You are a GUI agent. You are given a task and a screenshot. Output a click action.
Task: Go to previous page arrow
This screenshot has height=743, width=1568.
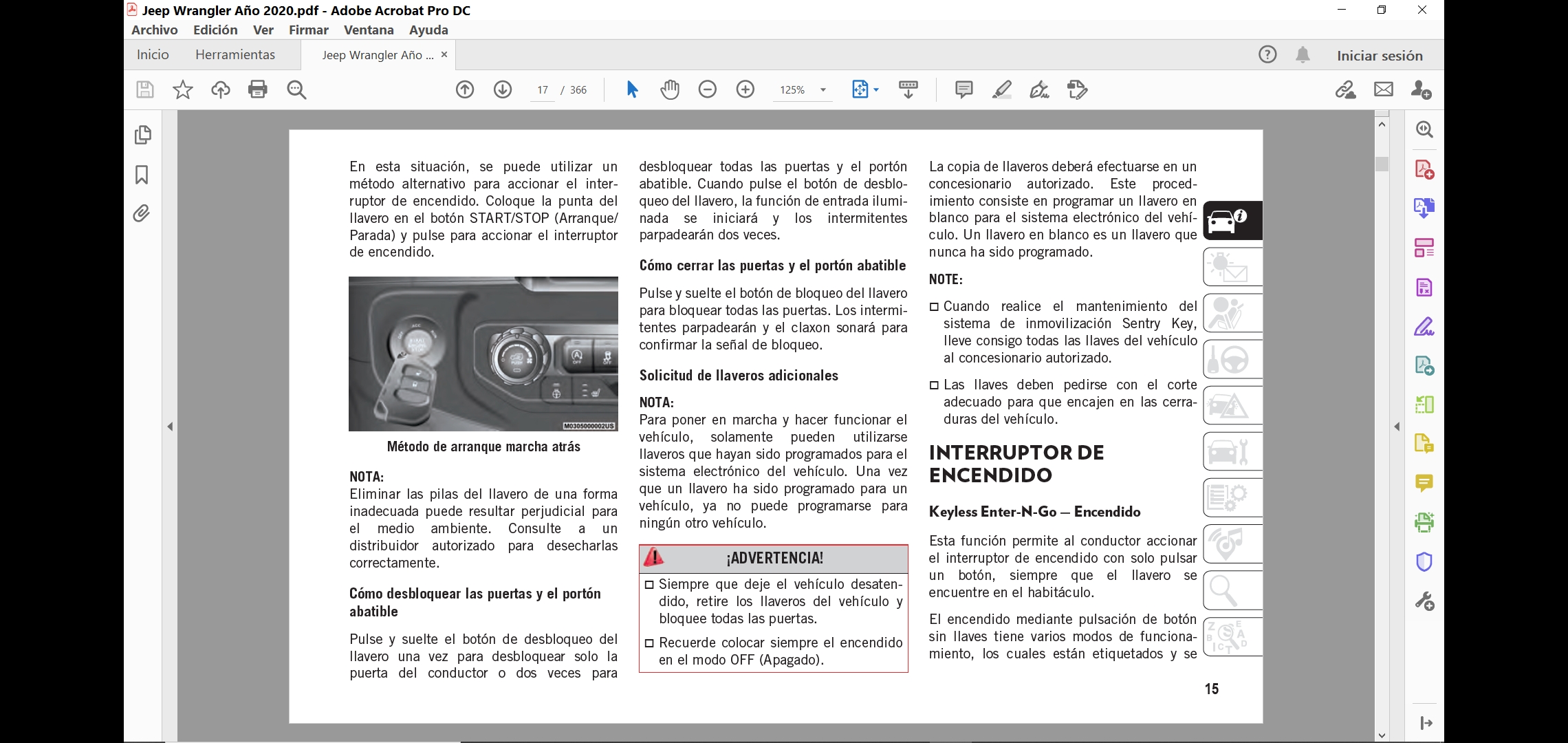[x=465, y=89]
